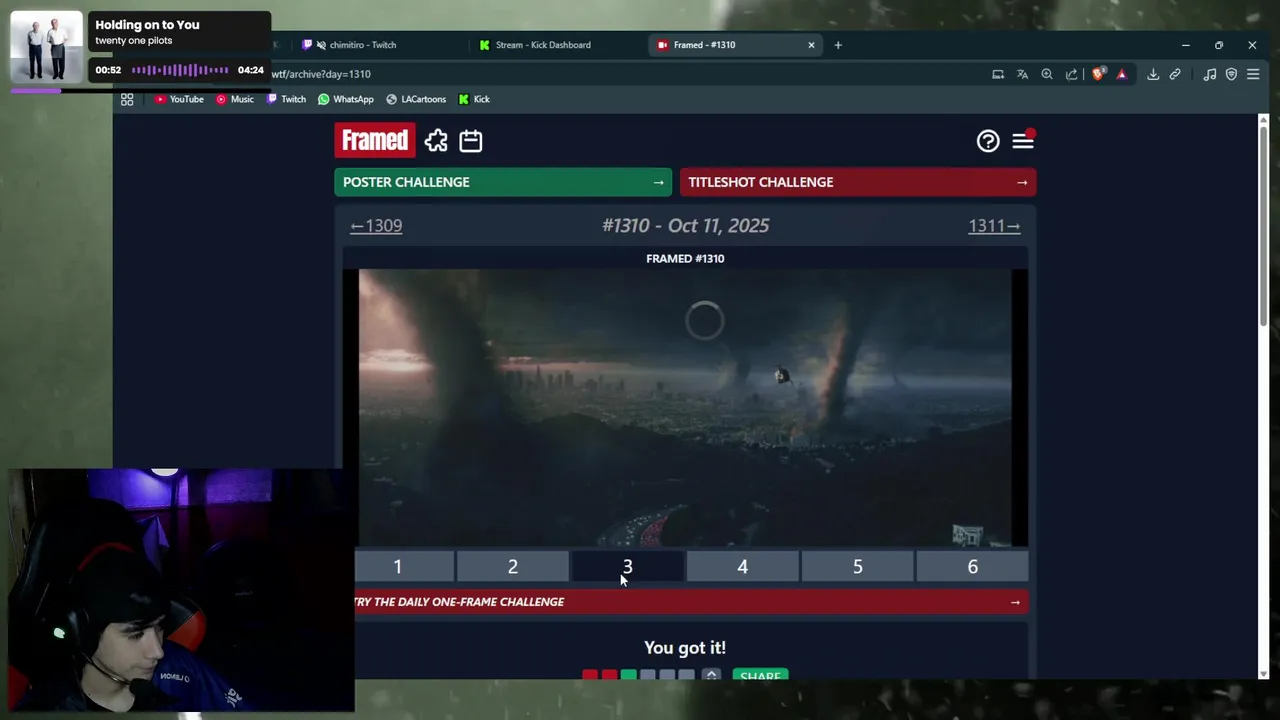1280x720 pixels.
Task: Open the Twitch bookmark
Action: (286, 99)
